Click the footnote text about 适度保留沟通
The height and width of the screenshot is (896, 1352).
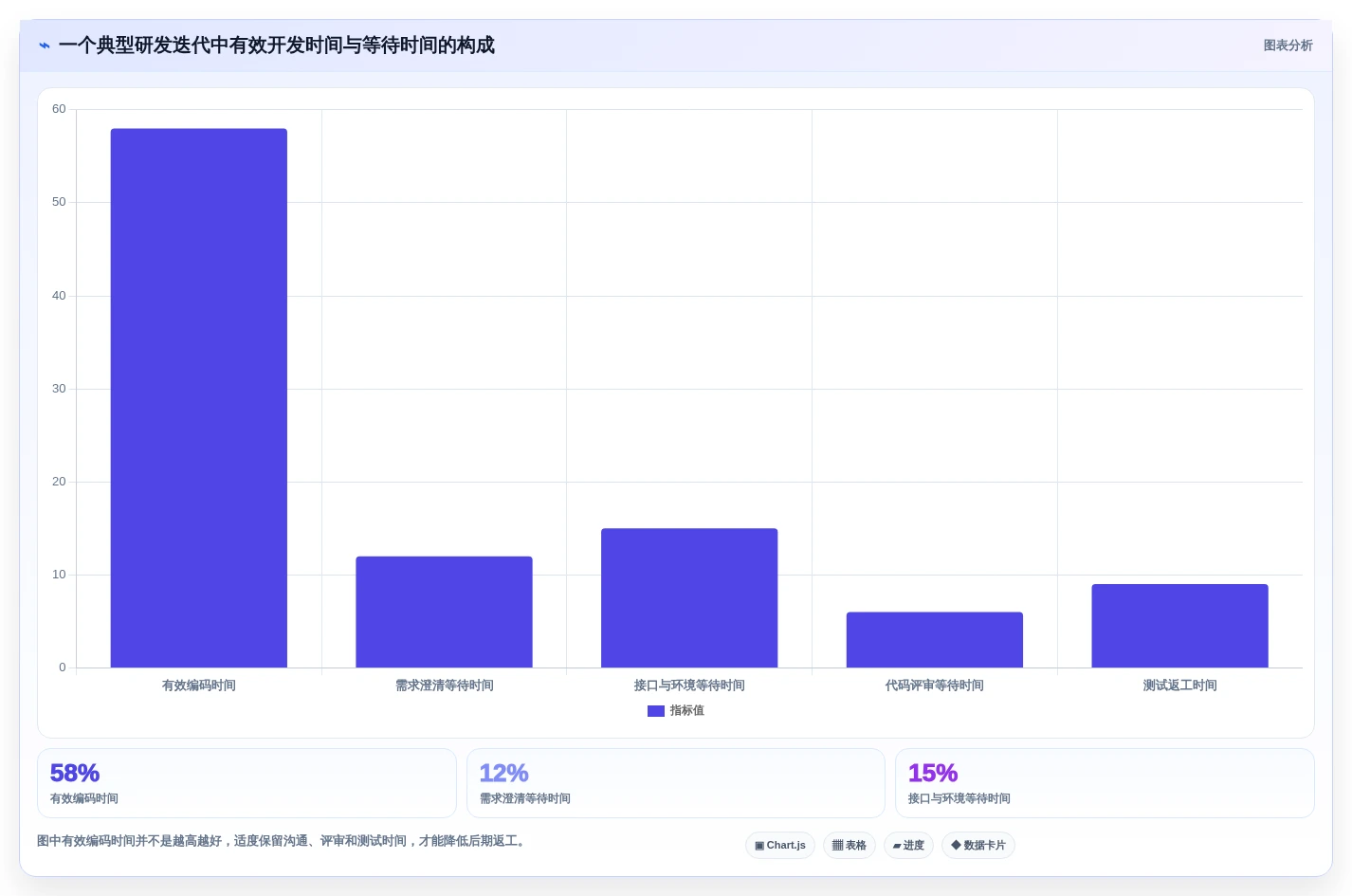283,841
